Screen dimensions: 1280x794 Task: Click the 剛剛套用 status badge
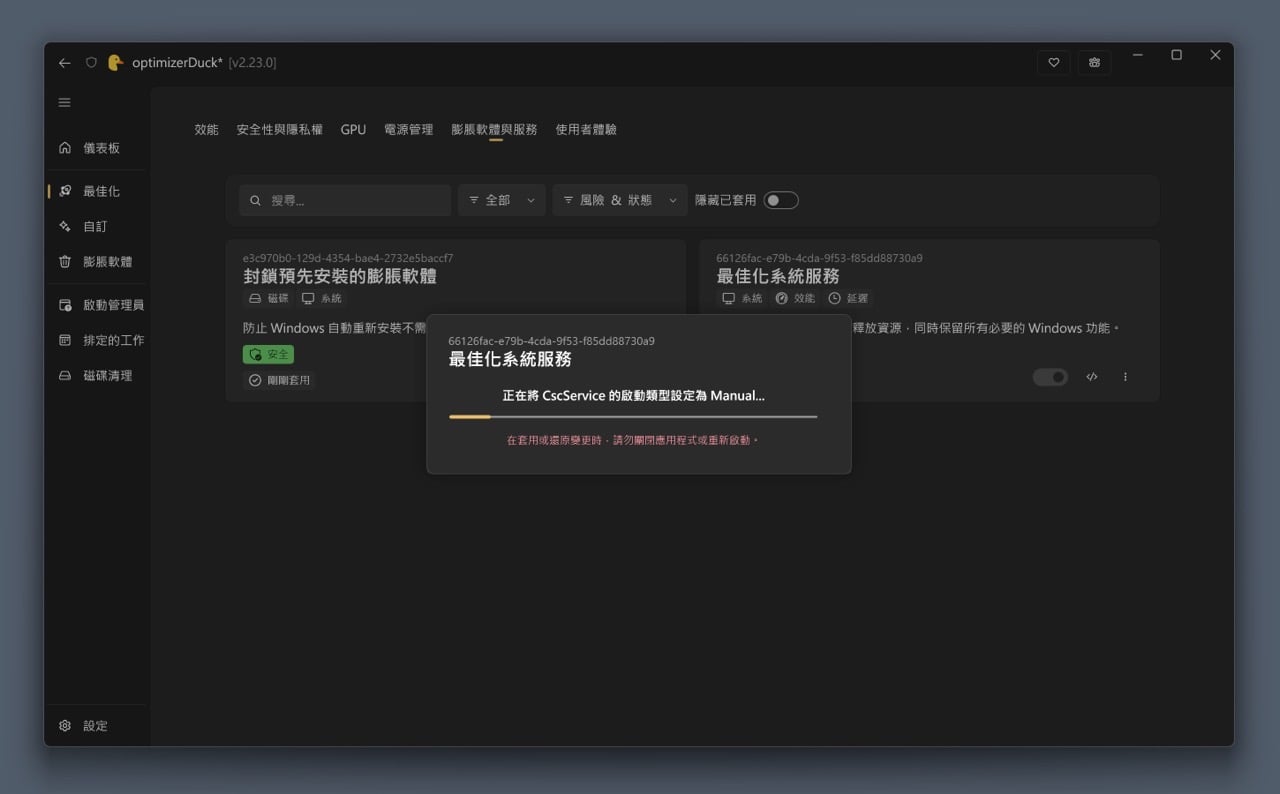(279, 380)
